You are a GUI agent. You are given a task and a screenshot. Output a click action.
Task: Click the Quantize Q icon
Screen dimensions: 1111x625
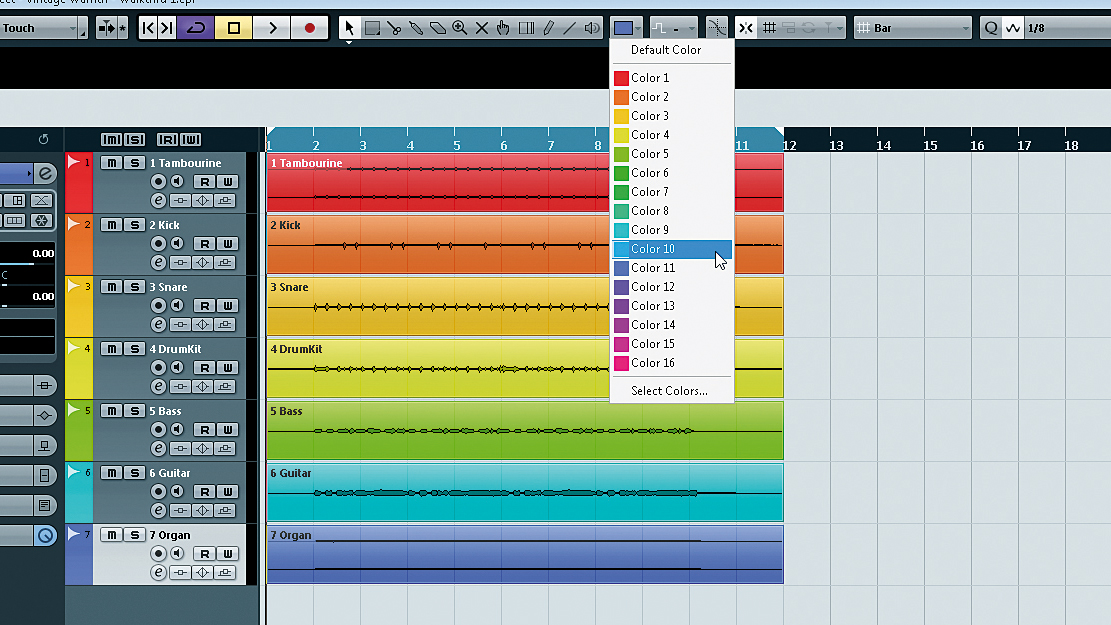coord(991,28)
